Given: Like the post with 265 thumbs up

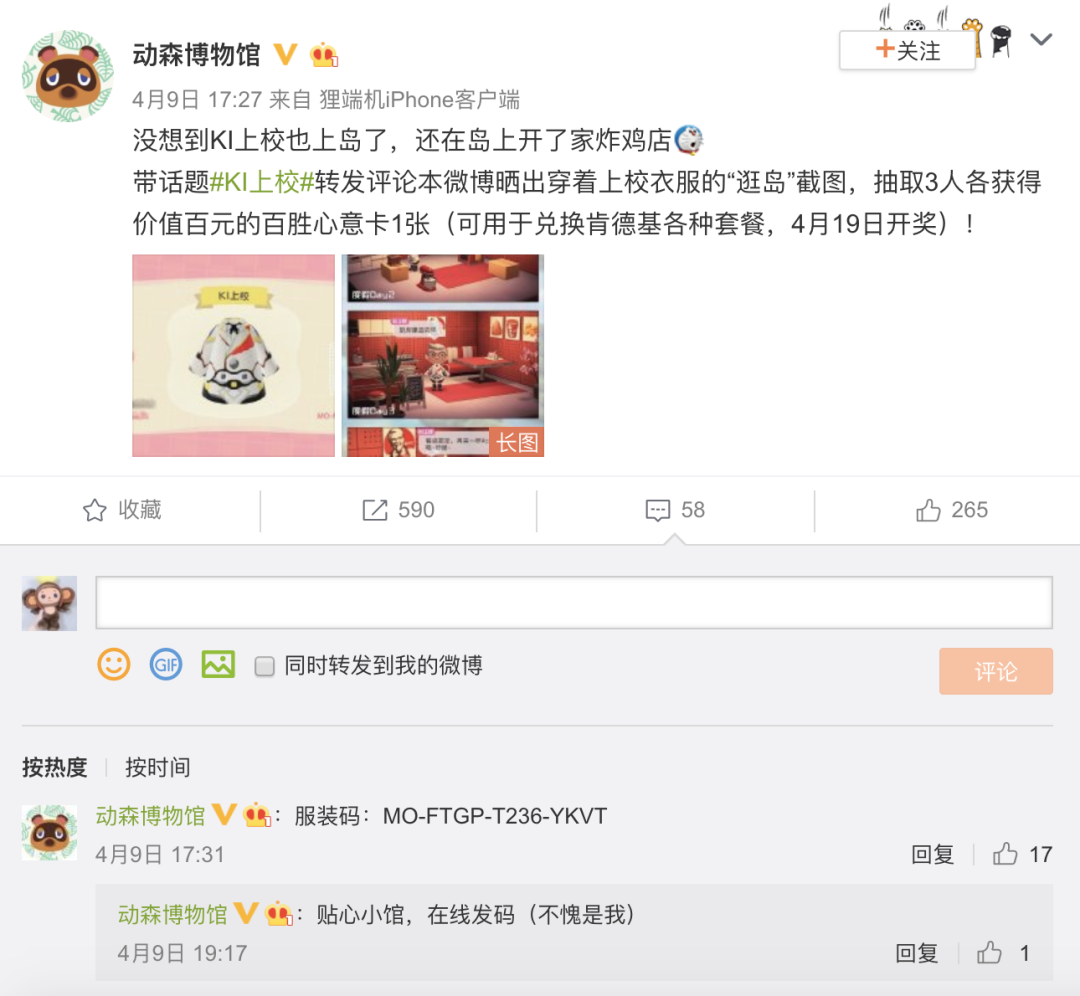Looking at the screenshot, I should click(952, 510).
